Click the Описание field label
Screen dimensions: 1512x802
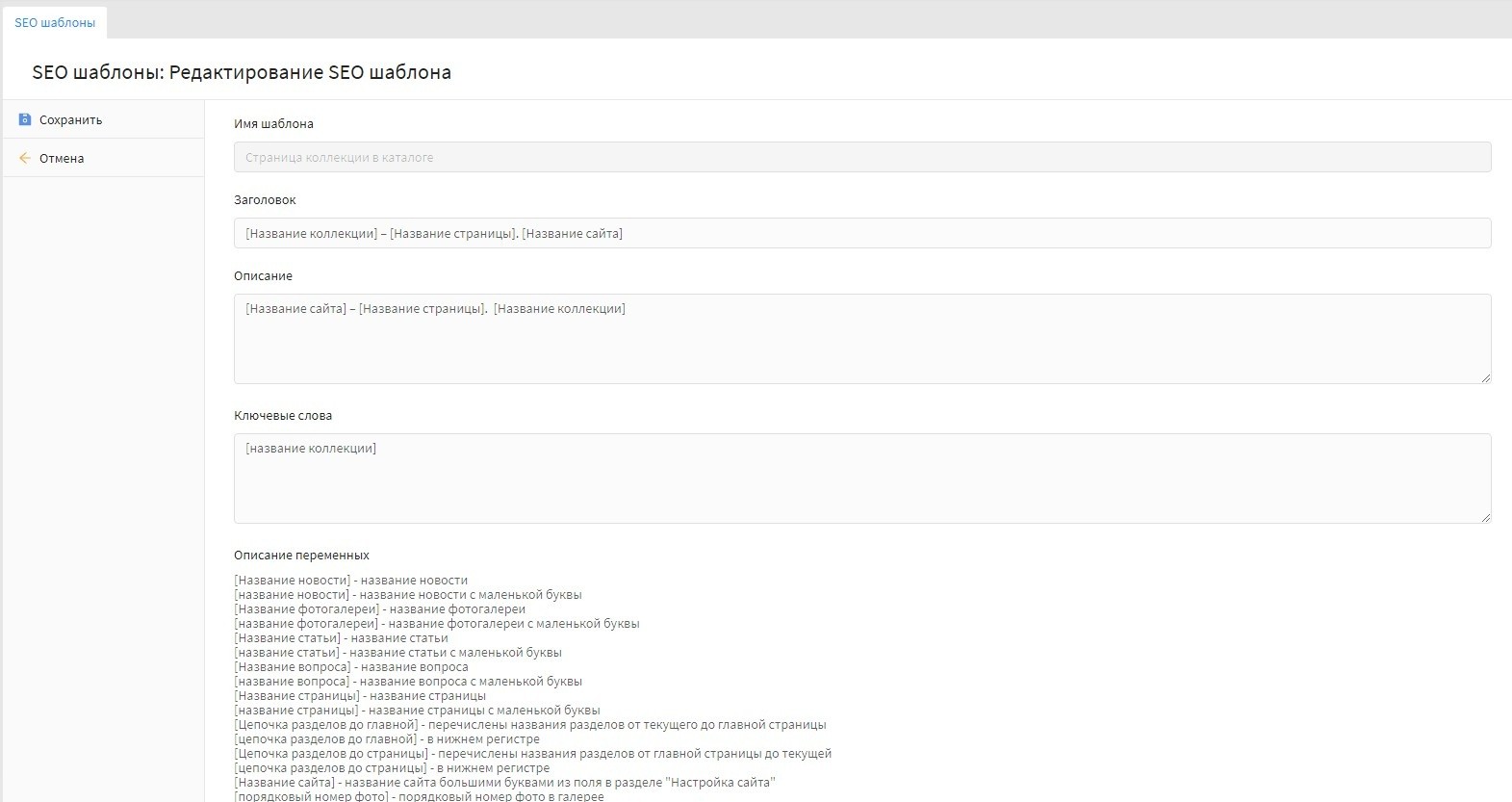pyautogui.click(x=263, y=276)
